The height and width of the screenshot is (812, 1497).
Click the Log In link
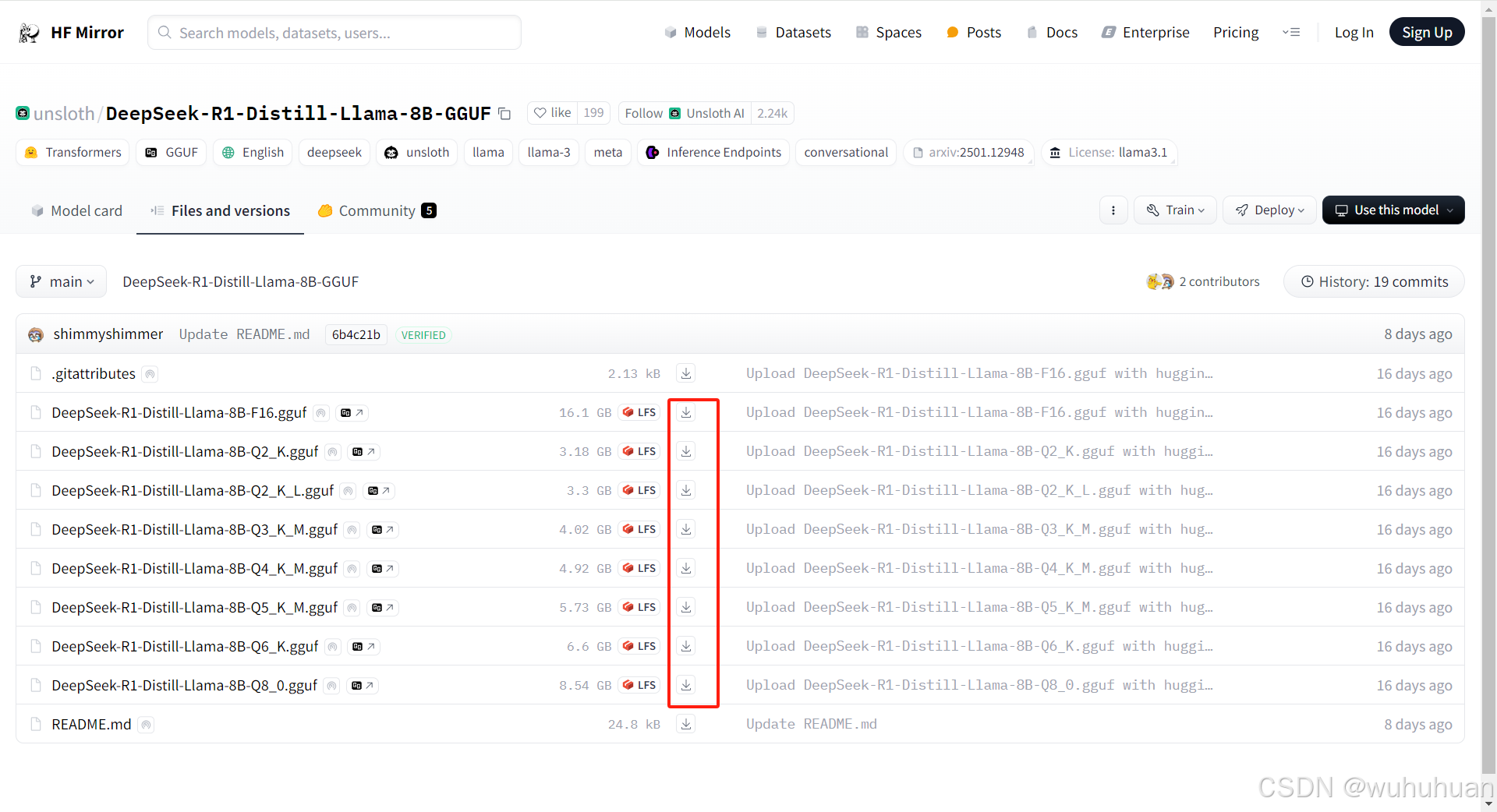pos(1354,32)
